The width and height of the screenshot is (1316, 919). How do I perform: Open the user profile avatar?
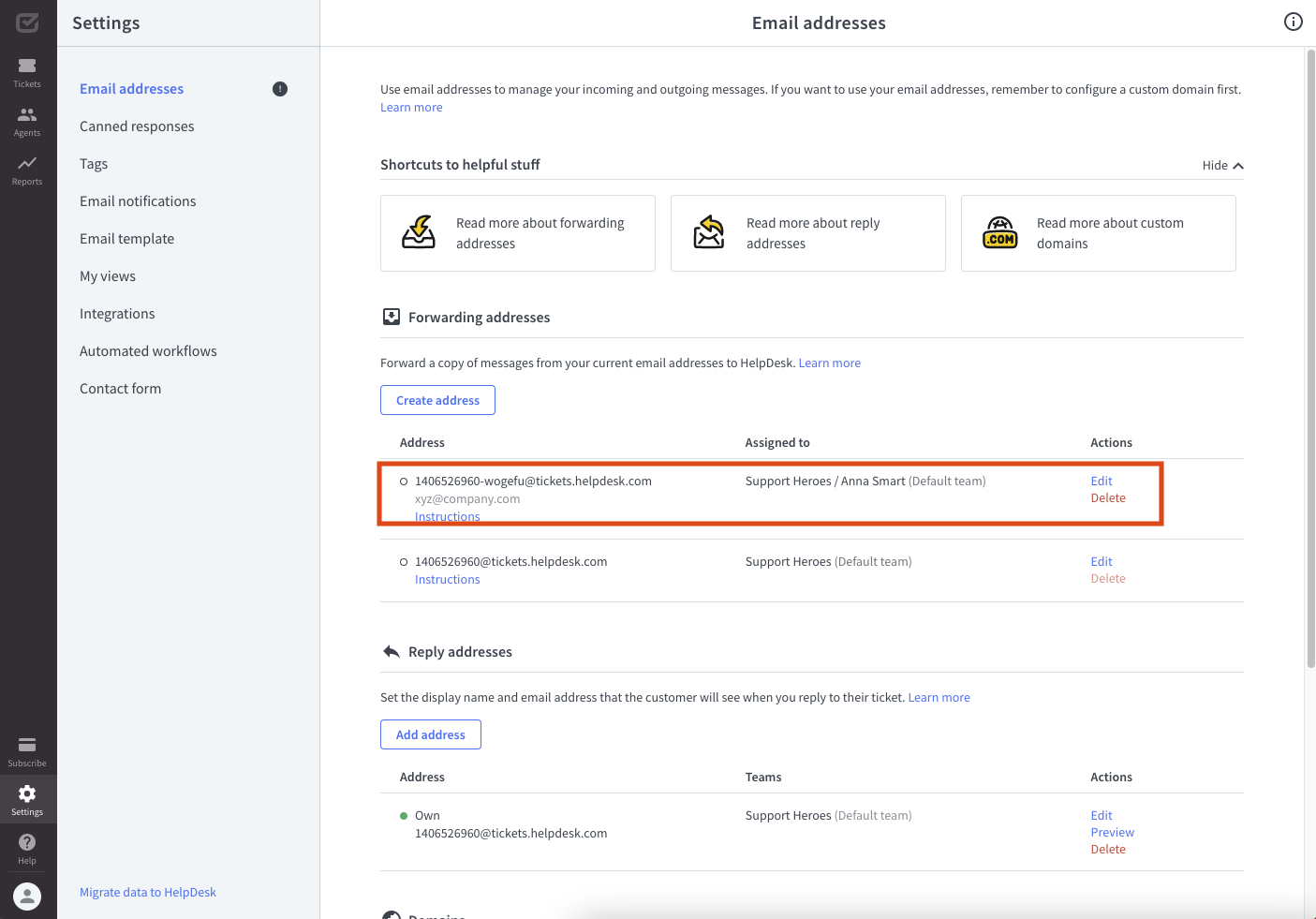click(27, 897)
